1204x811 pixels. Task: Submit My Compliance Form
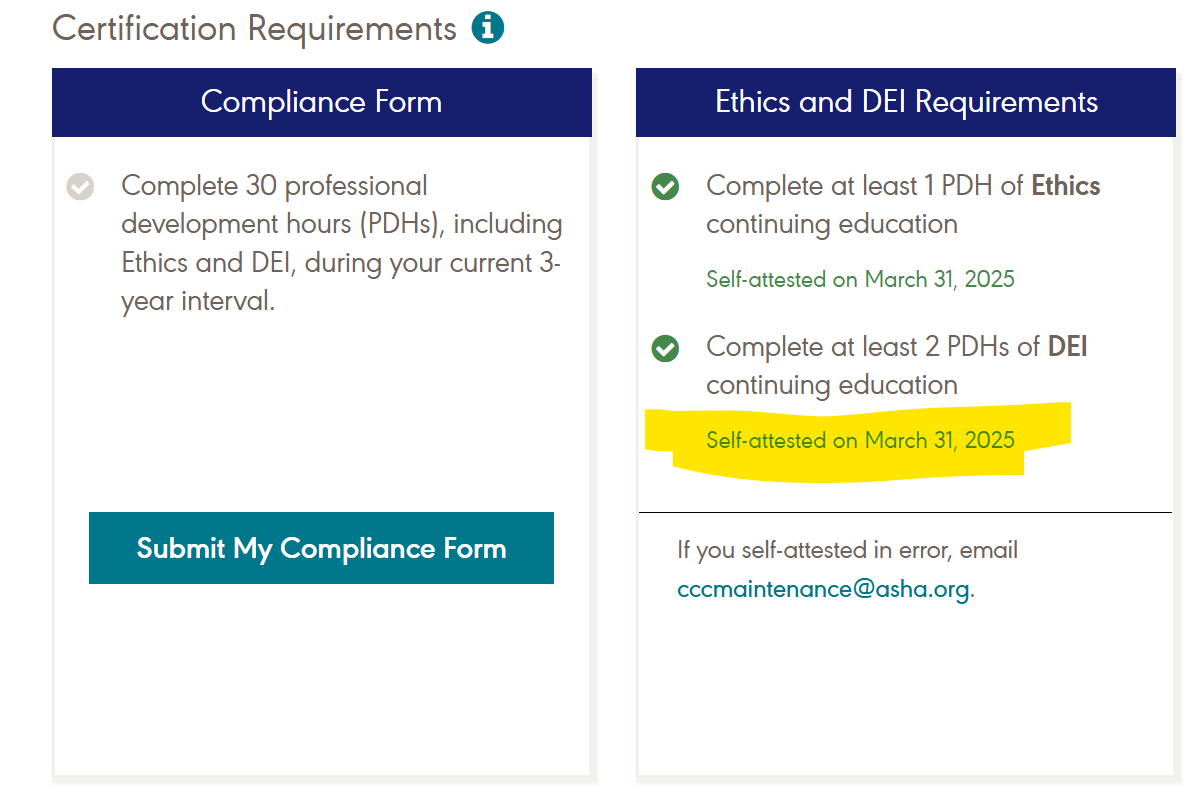321,548
